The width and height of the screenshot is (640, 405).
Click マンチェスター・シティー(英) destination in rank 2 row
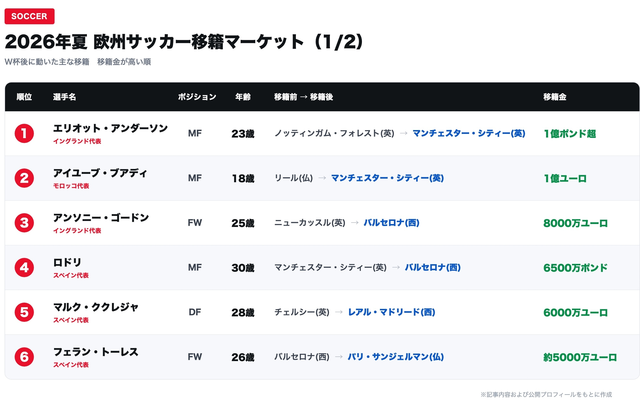387,178
